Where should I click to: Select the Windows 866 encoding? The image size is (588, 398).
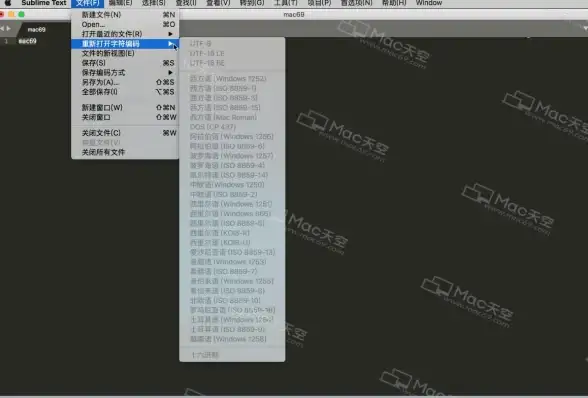coord(232,214)
